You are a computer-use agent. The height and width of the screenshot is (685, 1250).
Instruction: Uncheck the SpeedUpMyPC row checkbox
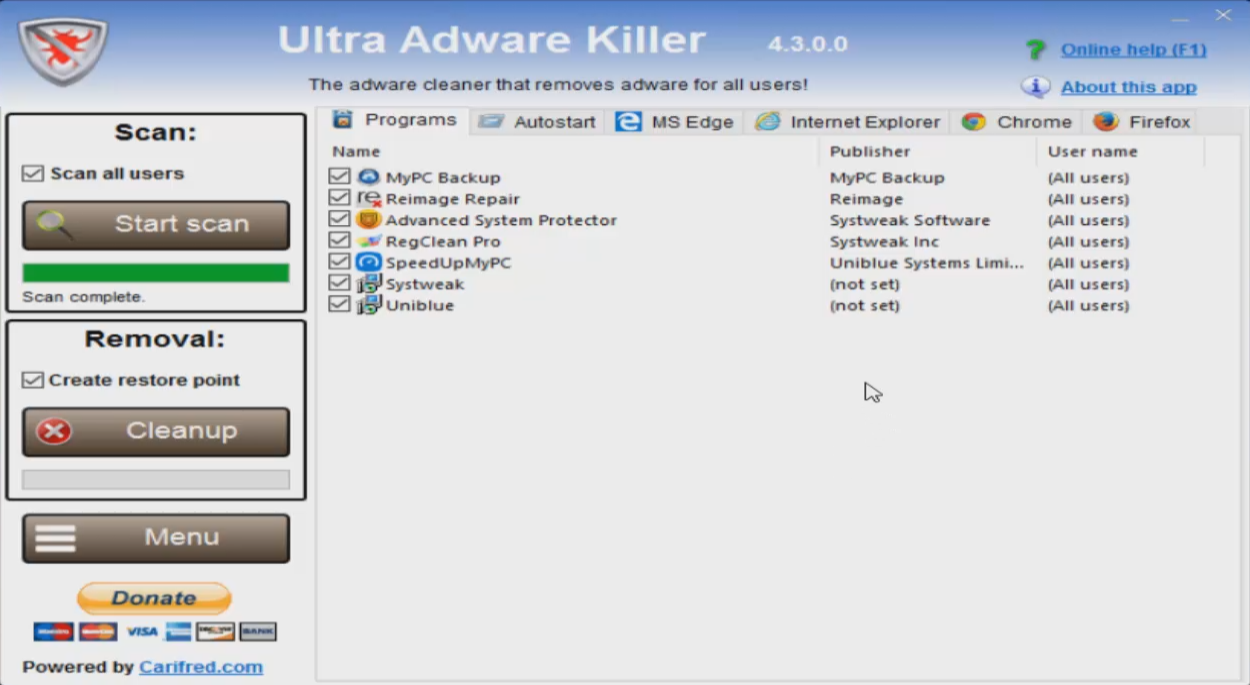[x=339, y=263]
